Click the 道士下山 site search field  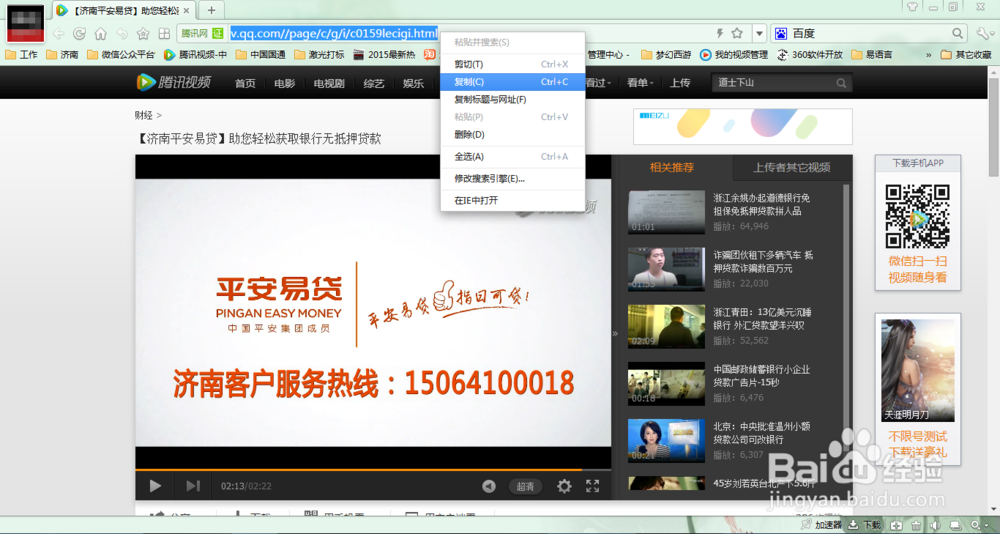[773, 83]
